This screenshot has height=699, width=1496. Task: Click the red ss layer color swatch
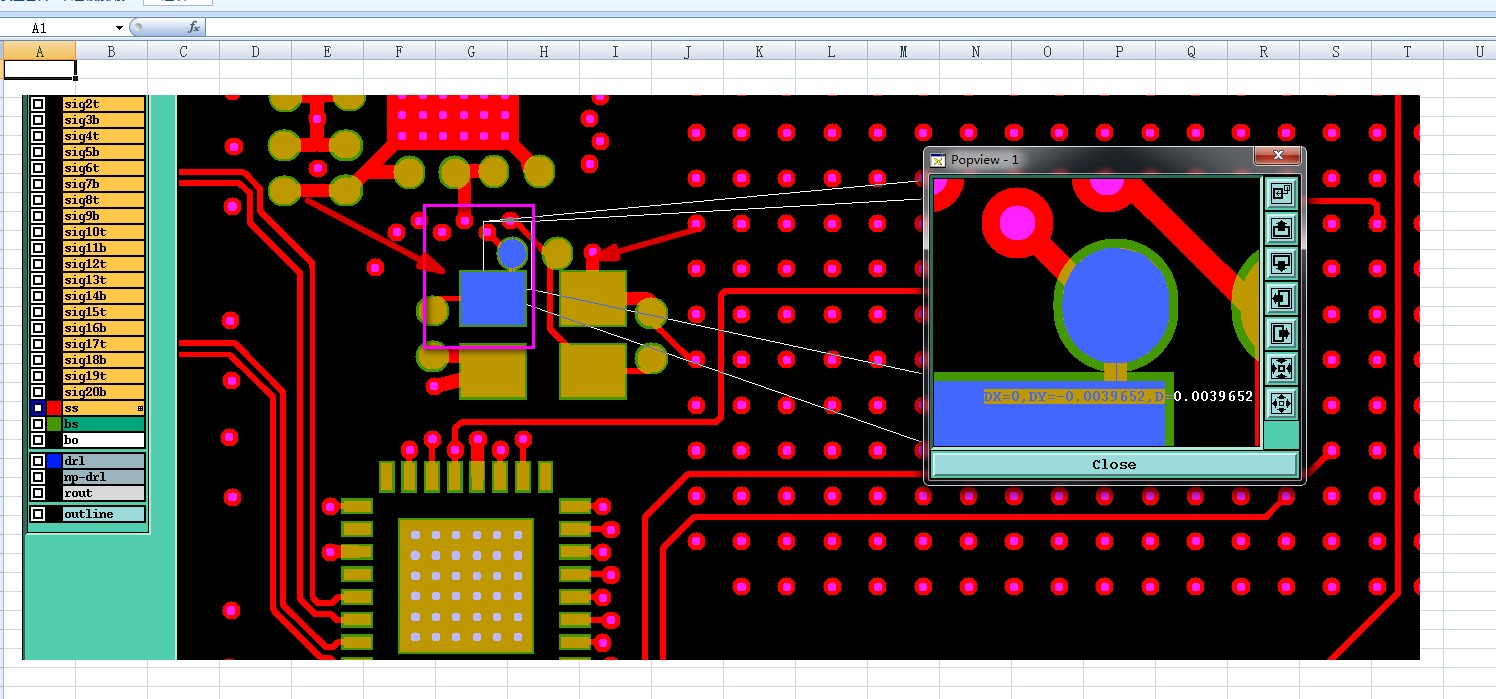pos(54,408)
